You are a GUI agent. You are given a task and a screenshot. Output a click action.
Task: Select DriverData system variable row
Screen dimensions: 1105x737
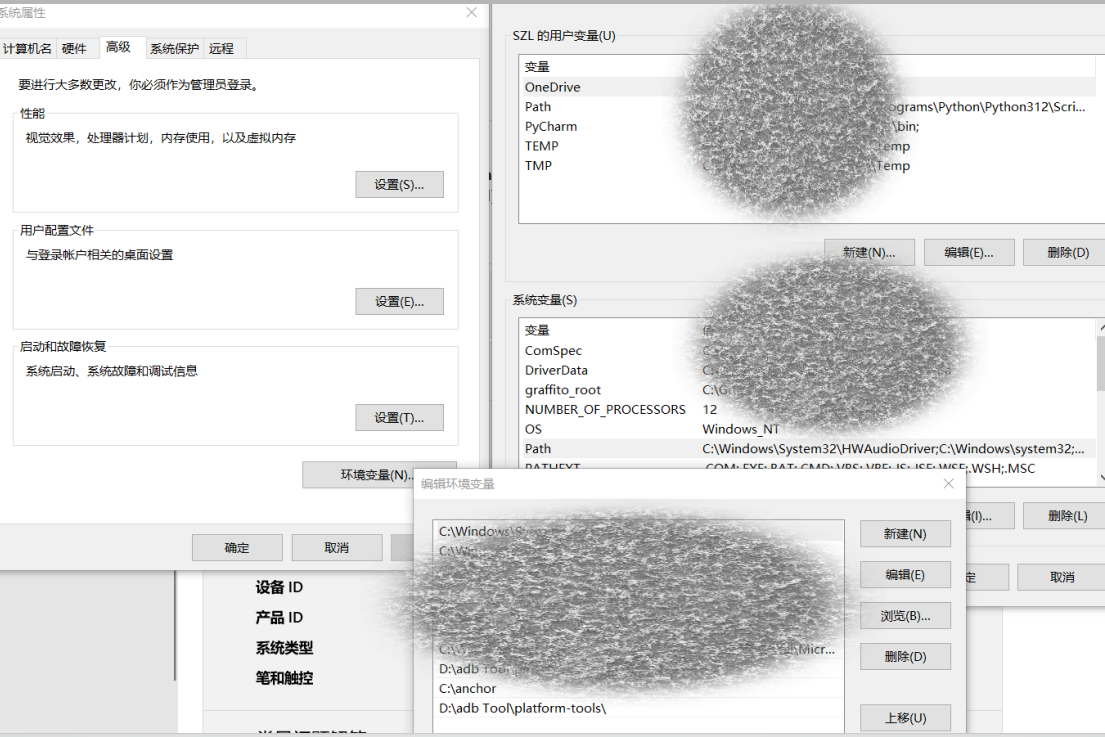[808, 370]
